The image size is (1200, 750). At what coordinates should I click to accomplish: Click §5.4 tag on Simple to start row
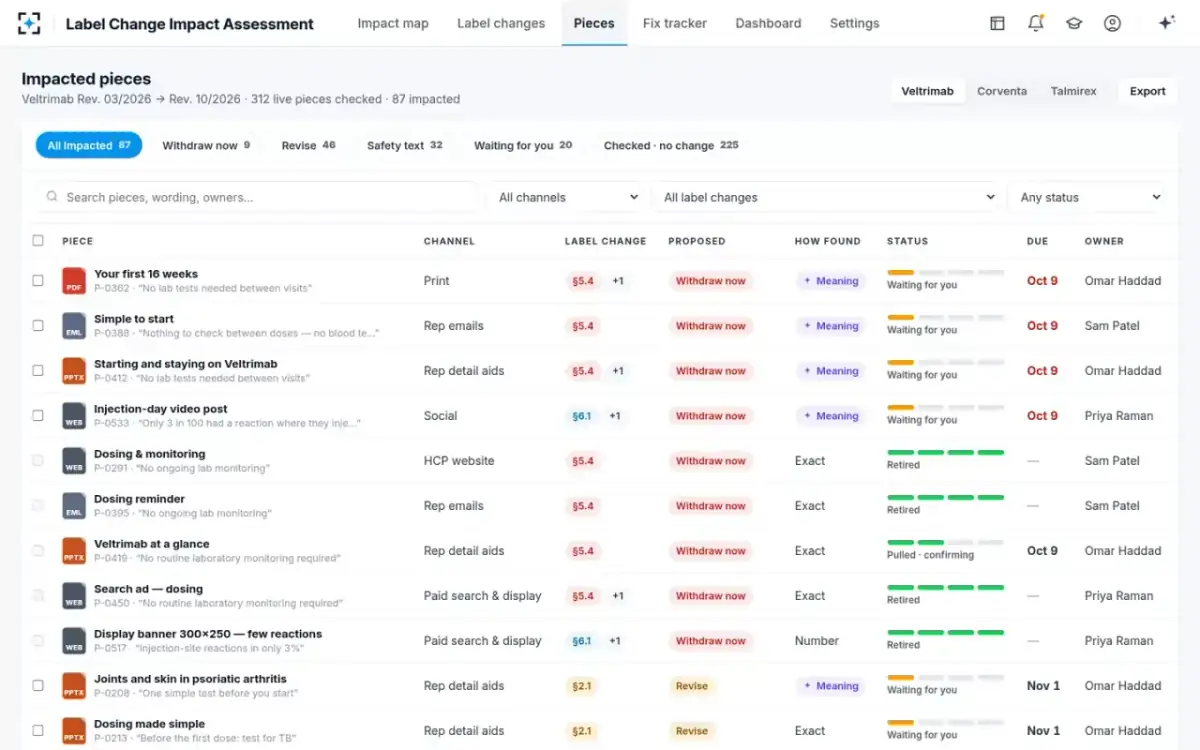tap(583, 326)
